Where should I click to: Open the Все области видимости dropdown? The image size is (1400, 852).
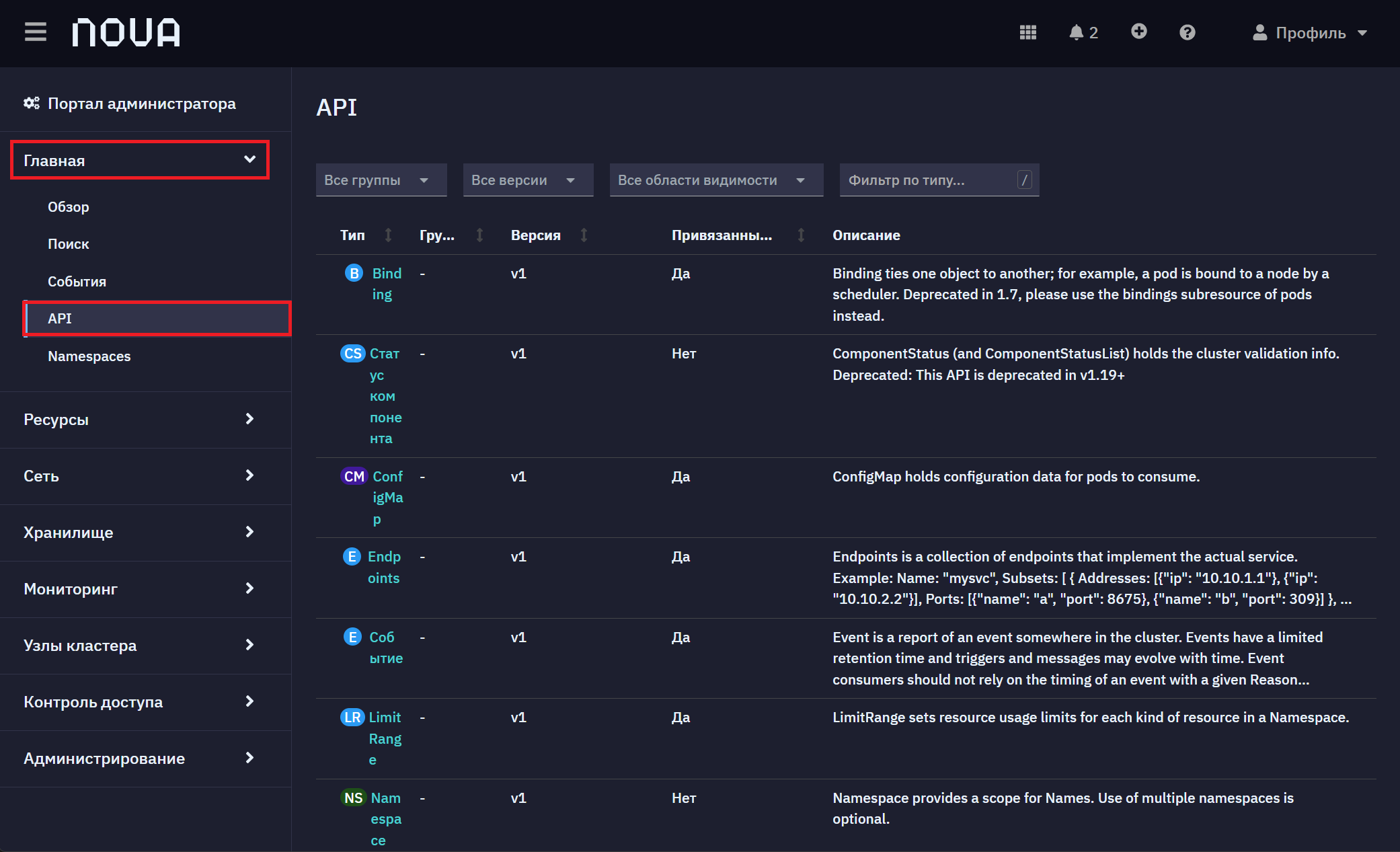tap(716, 180)
